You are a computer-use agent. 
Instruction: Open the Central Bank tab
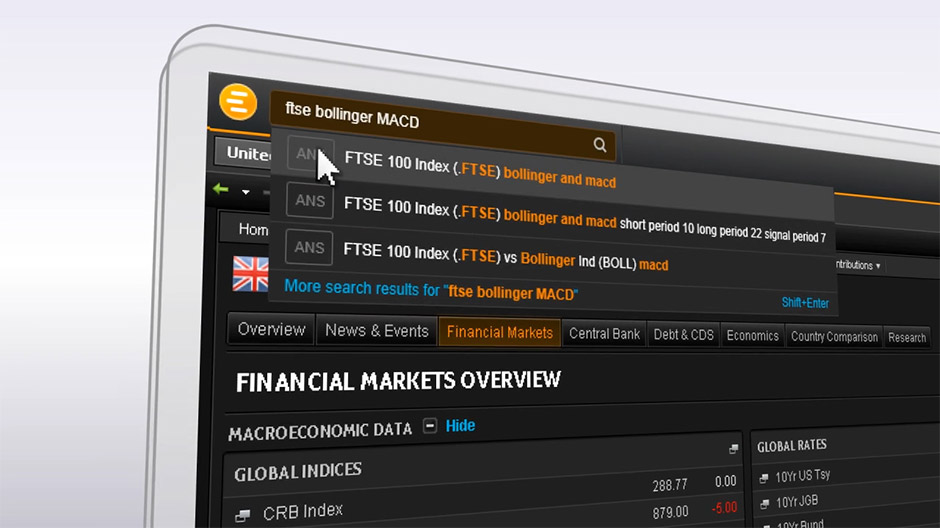point(604,334)
